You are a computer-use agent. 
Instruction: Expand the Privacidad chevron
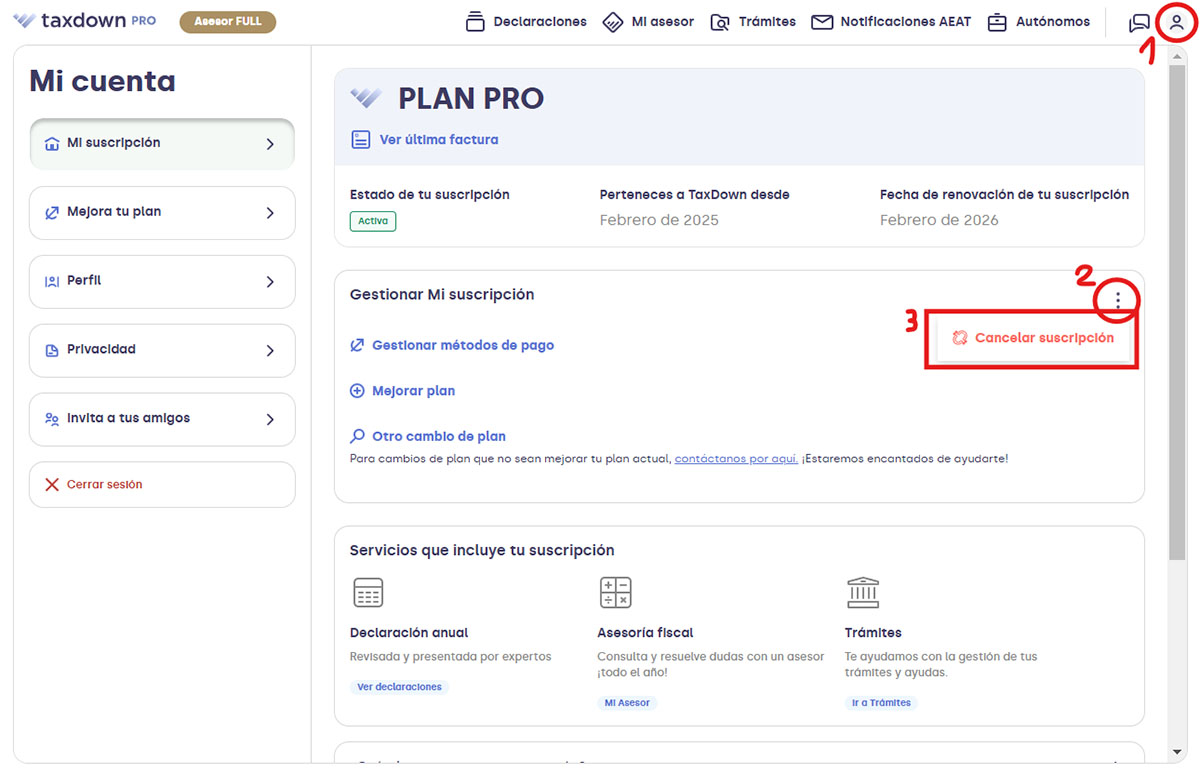coord(270,351)
